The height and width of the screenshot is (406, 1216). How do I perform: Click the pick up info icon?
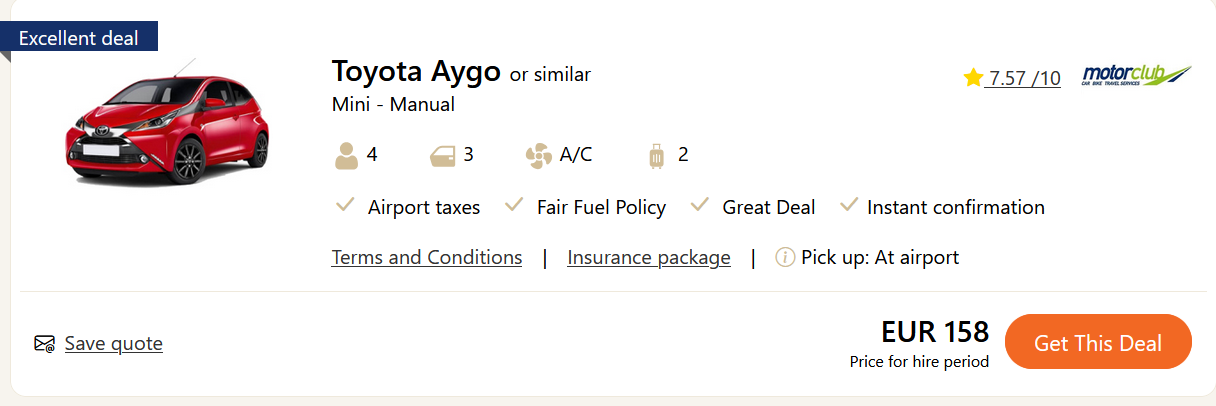click(785, 258)
